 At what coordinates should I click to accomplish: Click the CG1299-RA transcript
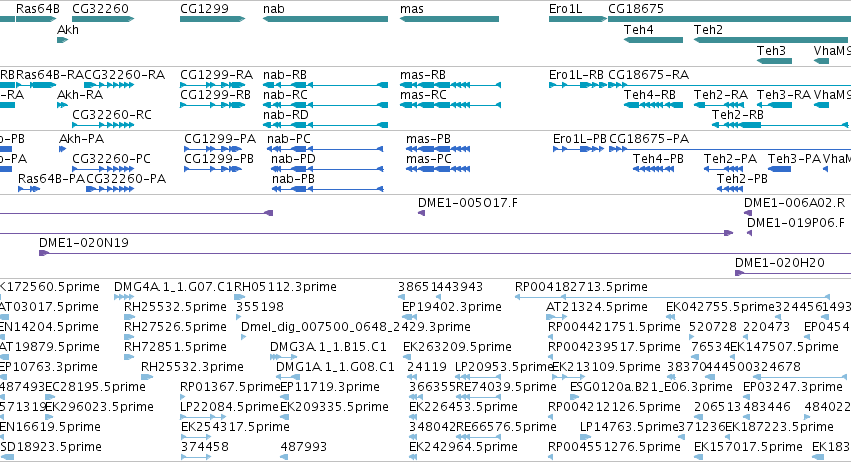coord(212,85)
